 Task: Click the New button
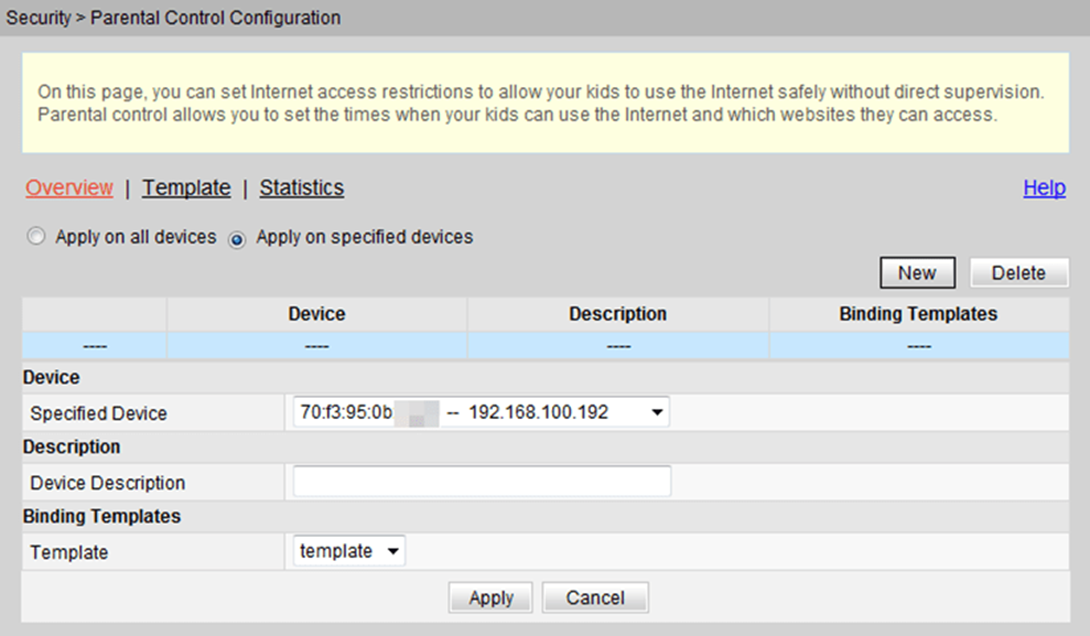[x=918, y=272]
